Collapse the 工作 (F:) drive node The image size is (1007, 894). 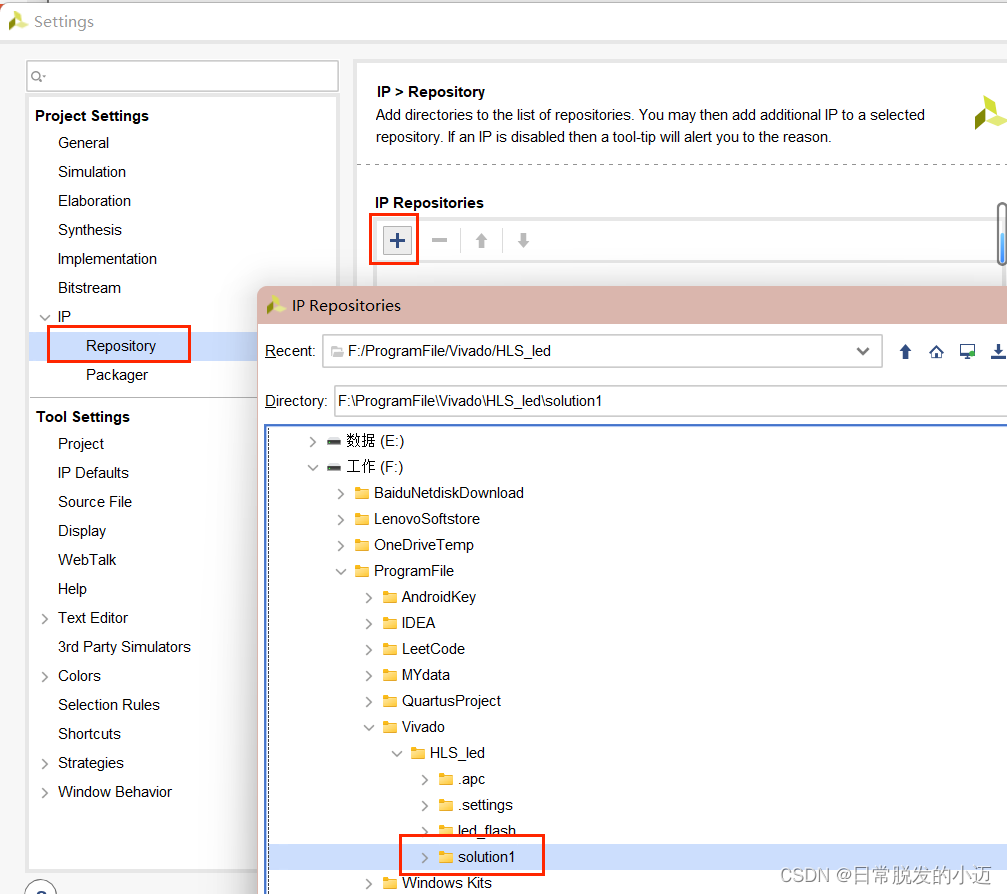(x=312, y=467)
